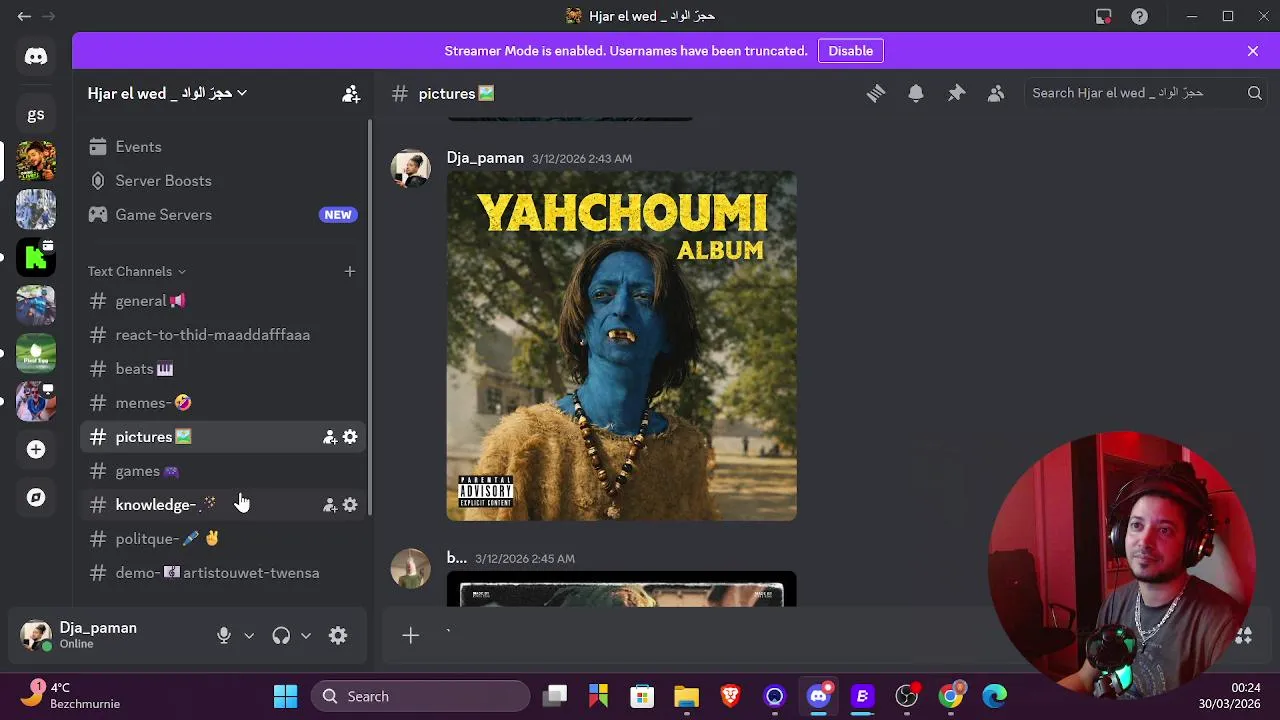Image resolution: width=1280 pixels, height=720 pixels.
Task: Open the green K server icon
Action: coord(36,257)
